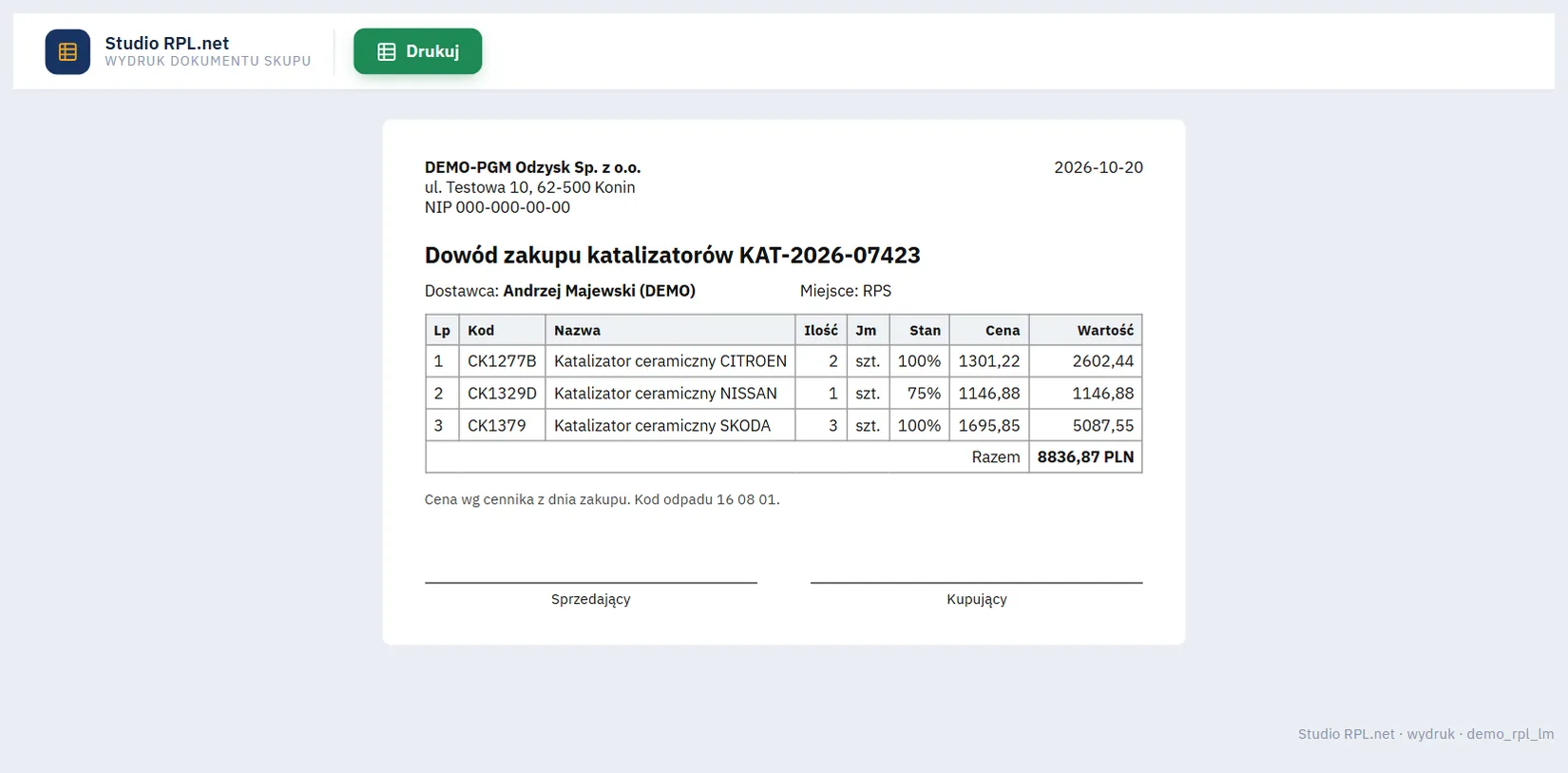Click the Stan column header

(919, 330)
